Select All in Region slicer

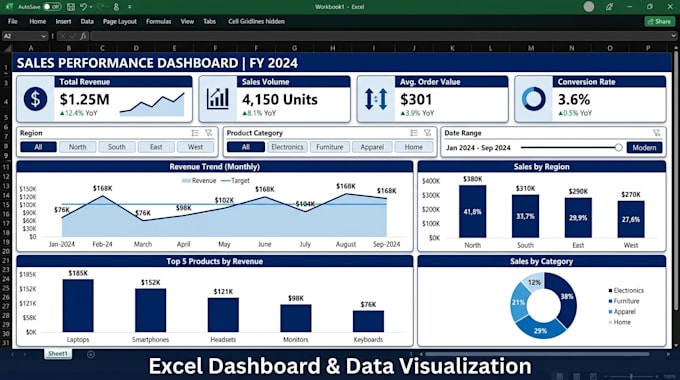pos(38,147)
